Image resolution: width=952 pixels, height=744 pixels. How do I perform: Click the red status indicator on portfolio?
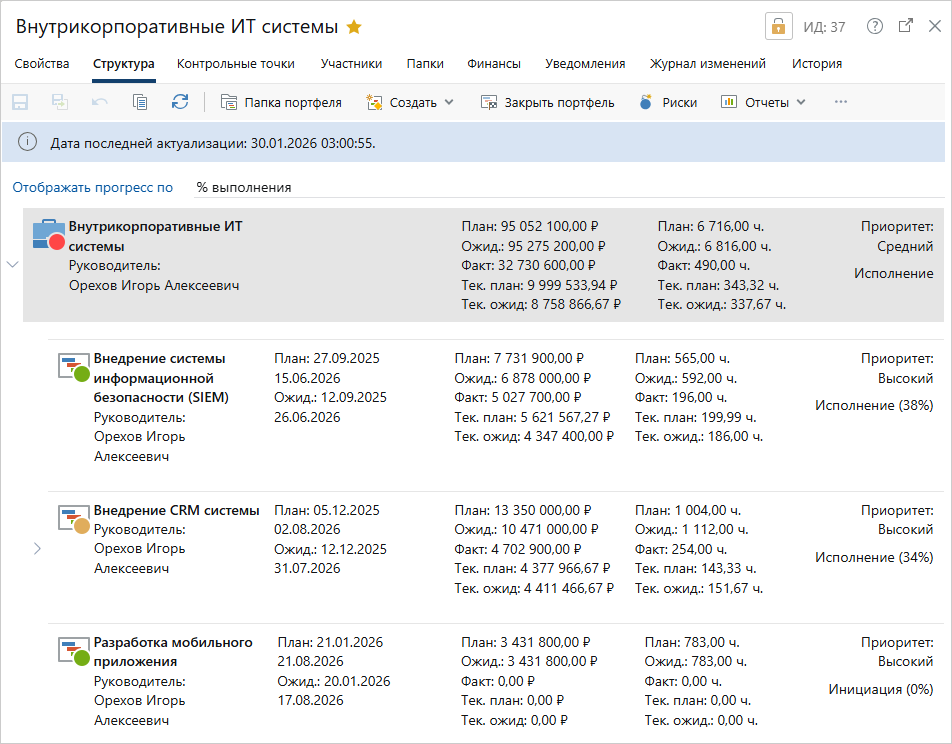click(x=57, y=241)
